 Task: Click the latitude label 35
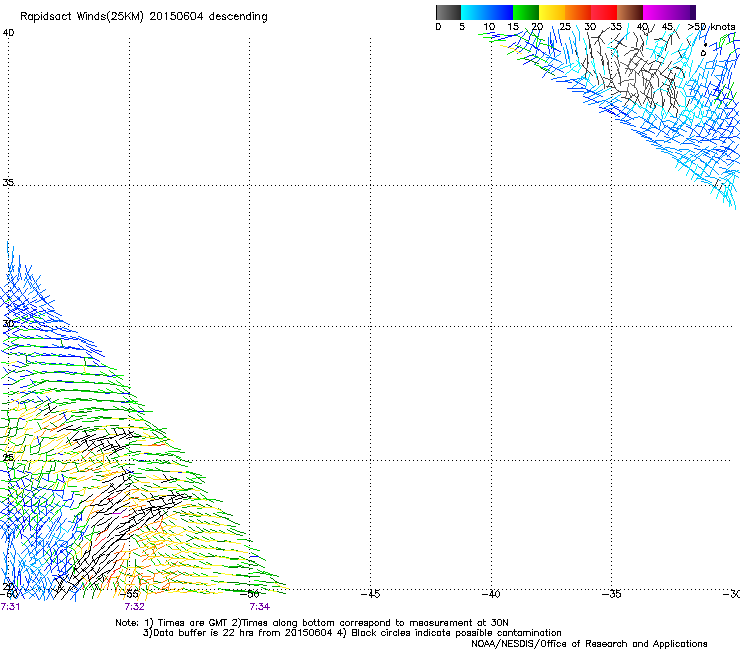[x=8, y=183]
